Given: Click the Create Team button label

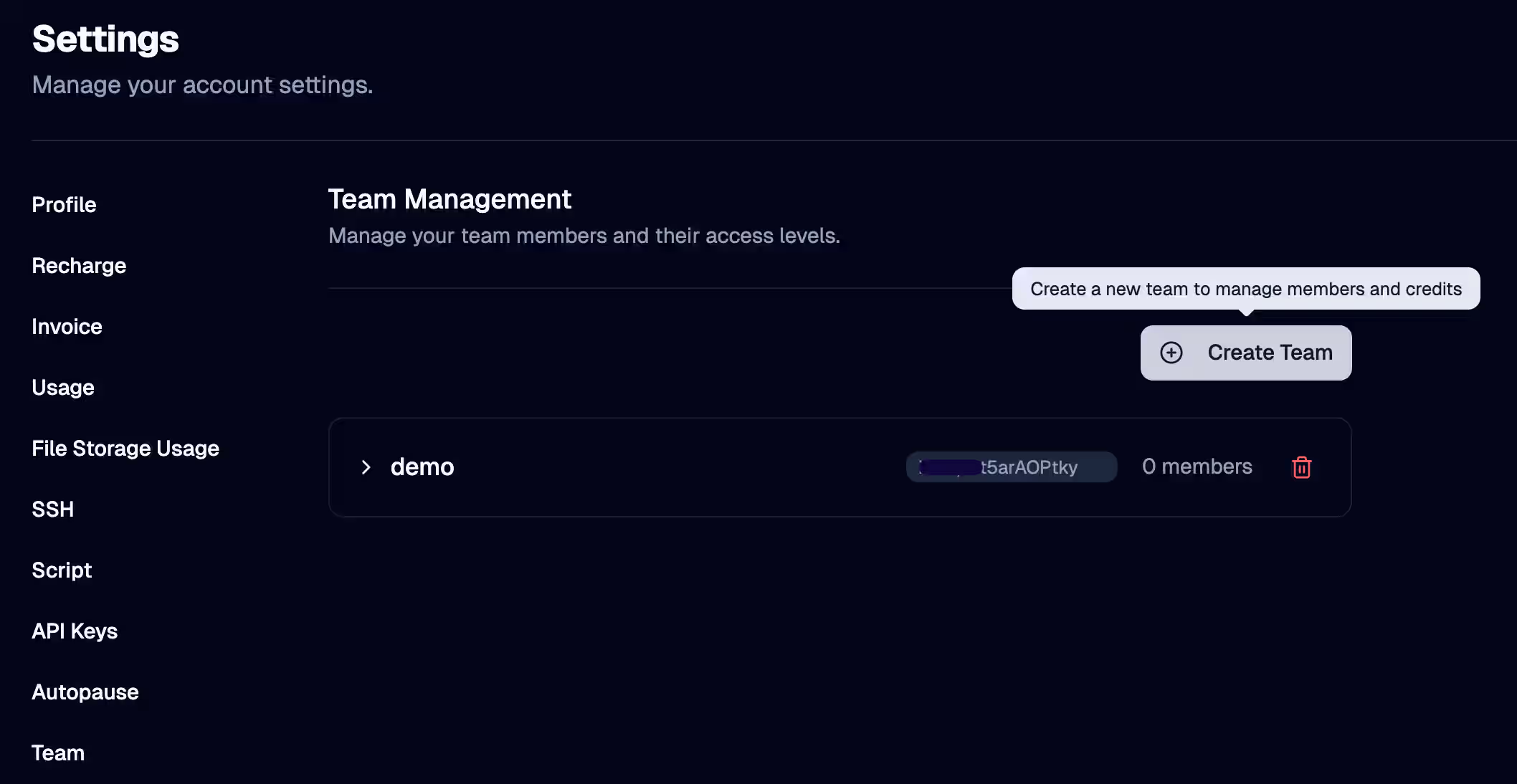Looking at the screenshot, I should point(1270,353).
